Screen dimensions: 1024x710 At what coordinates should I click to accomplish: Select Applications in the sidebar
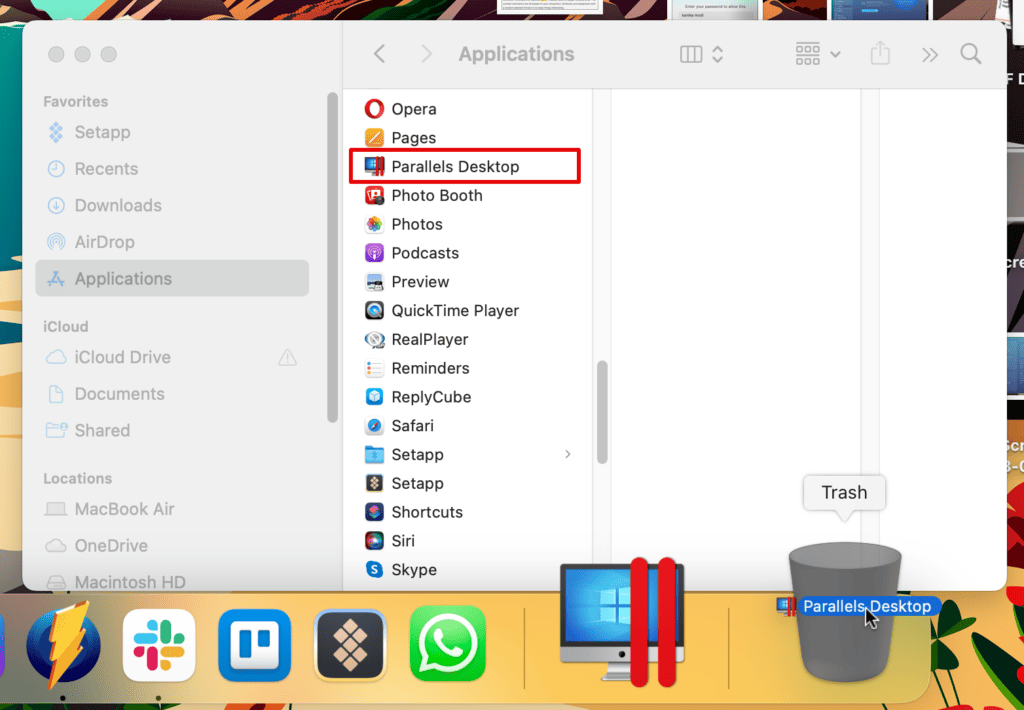point(172,278)
